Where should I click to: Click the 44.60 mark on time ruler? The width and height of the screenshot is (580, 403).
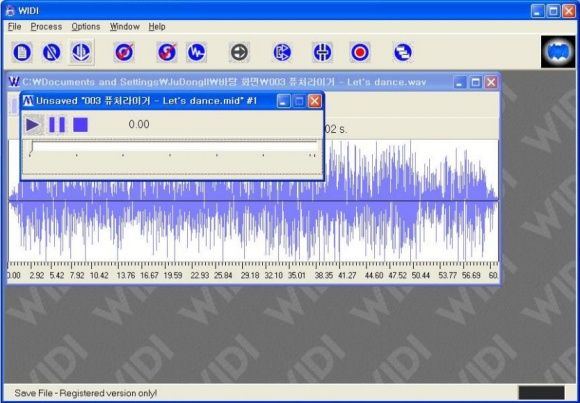click(374, 276)
